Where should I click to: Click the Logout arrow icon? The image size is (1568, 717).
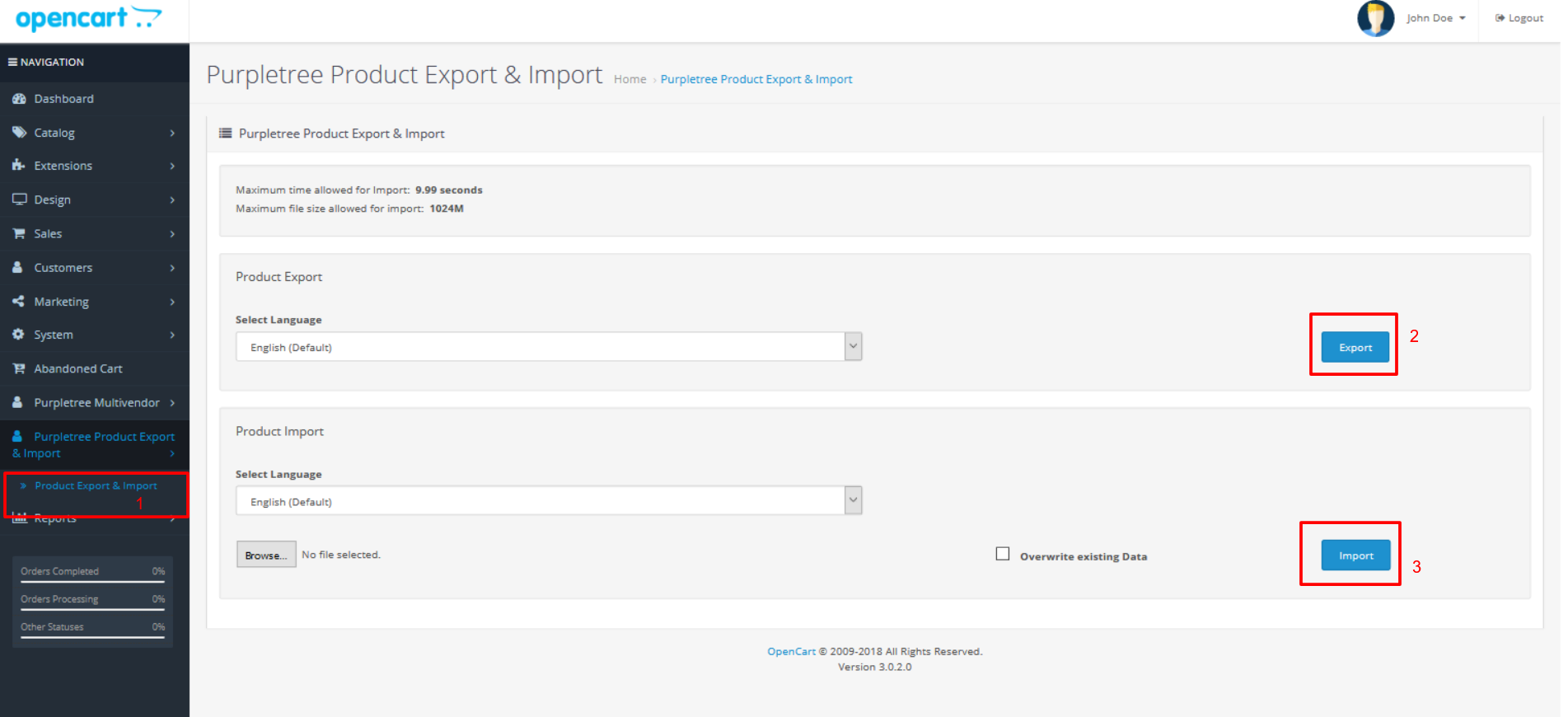pyautogui.click(x=1500, y=18)
